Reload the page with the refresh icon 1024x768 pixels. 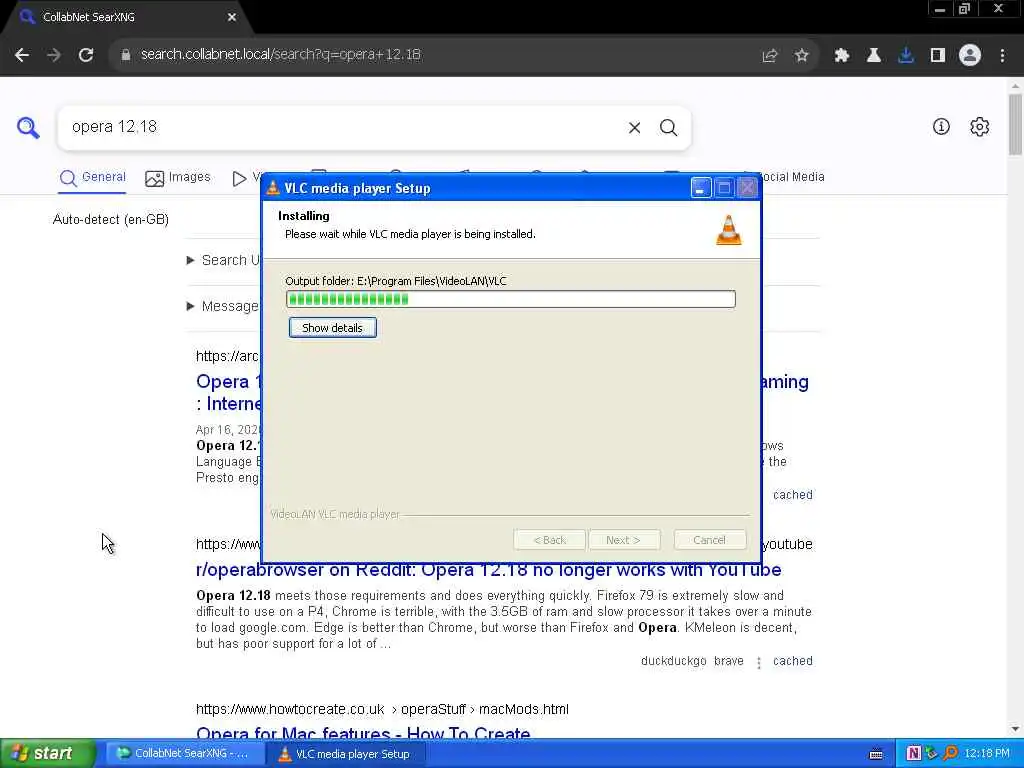click(86, 55)
